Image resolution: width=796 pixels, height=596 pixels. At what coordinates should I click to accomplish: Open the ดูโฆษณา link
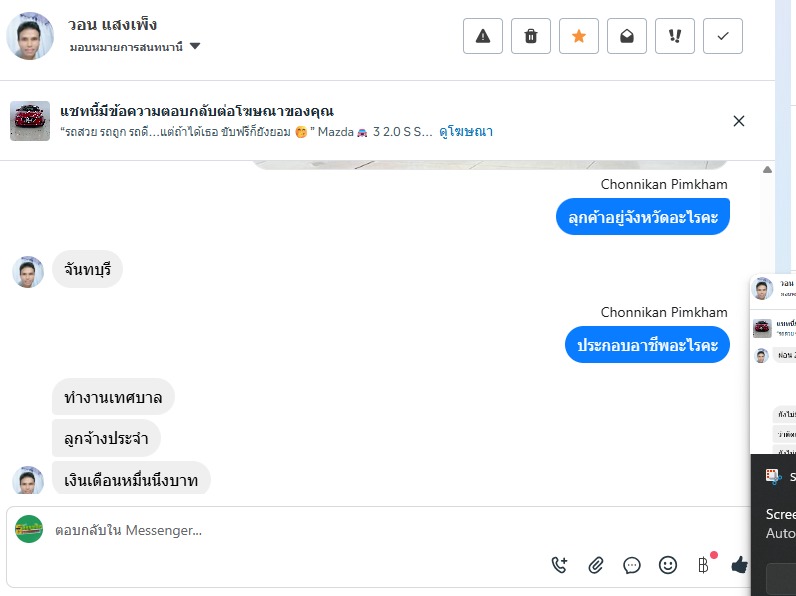pyautogui.click(x=466, y=131)
